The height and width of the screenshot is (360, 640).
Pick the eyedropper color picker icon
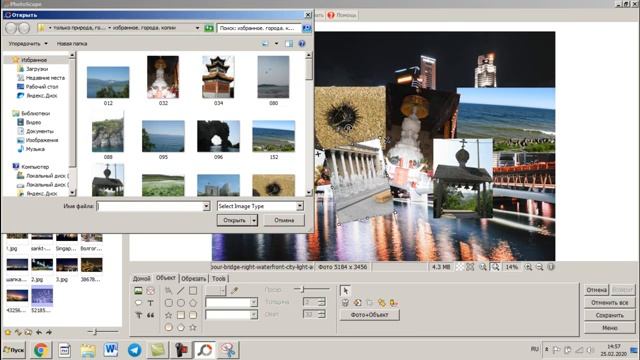(x=234, y=291)
